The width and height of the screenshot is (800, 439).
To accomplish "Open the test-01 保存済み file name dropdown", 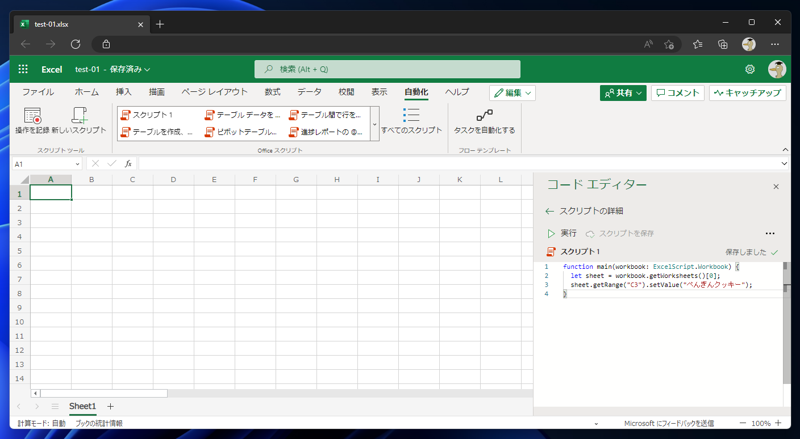I will click(x=112, y=69).
